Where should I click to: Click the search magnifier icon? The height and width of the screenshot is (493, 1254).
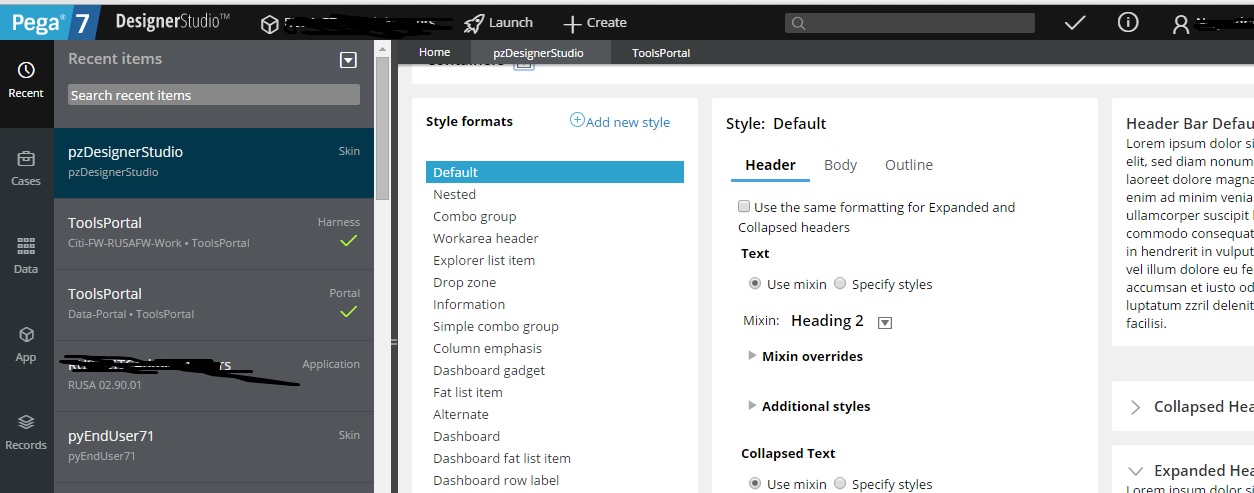[x=797, y=23]
